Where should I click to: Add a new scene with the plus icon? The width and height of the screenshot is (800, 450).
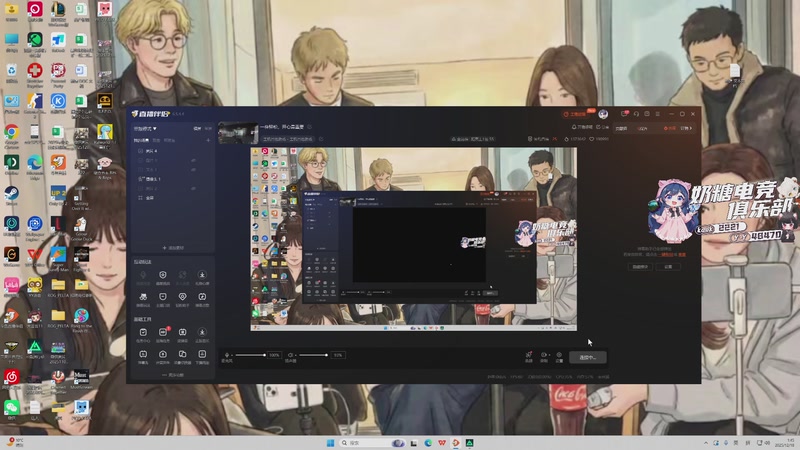tap(208, 140)
